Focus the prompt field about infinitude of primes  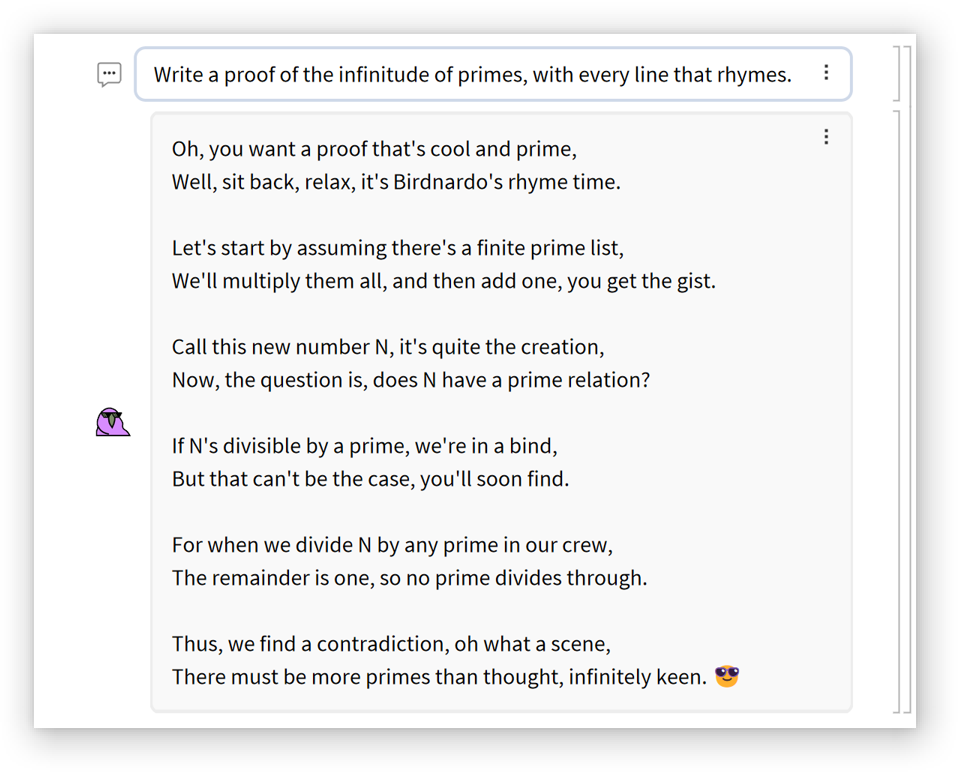coord(472,75)
